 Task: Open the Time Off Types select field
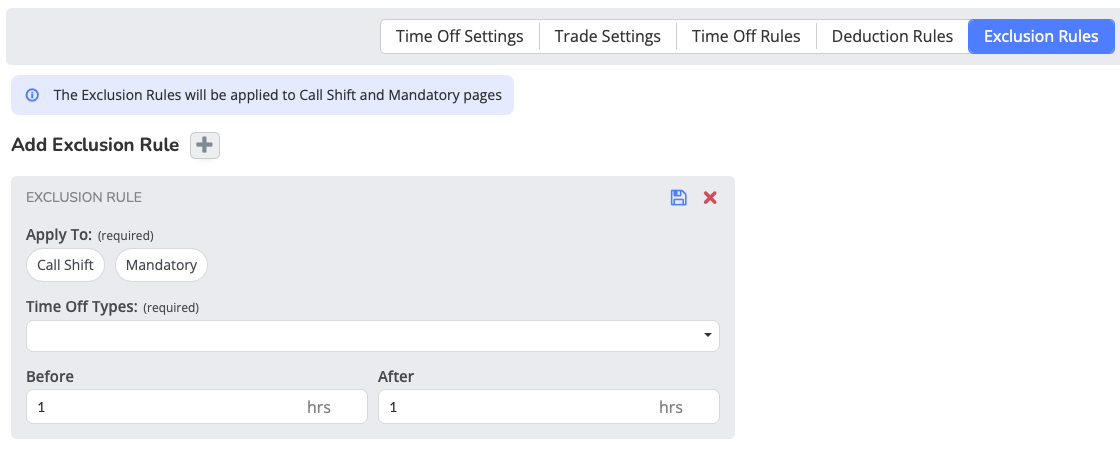(373, 336)
